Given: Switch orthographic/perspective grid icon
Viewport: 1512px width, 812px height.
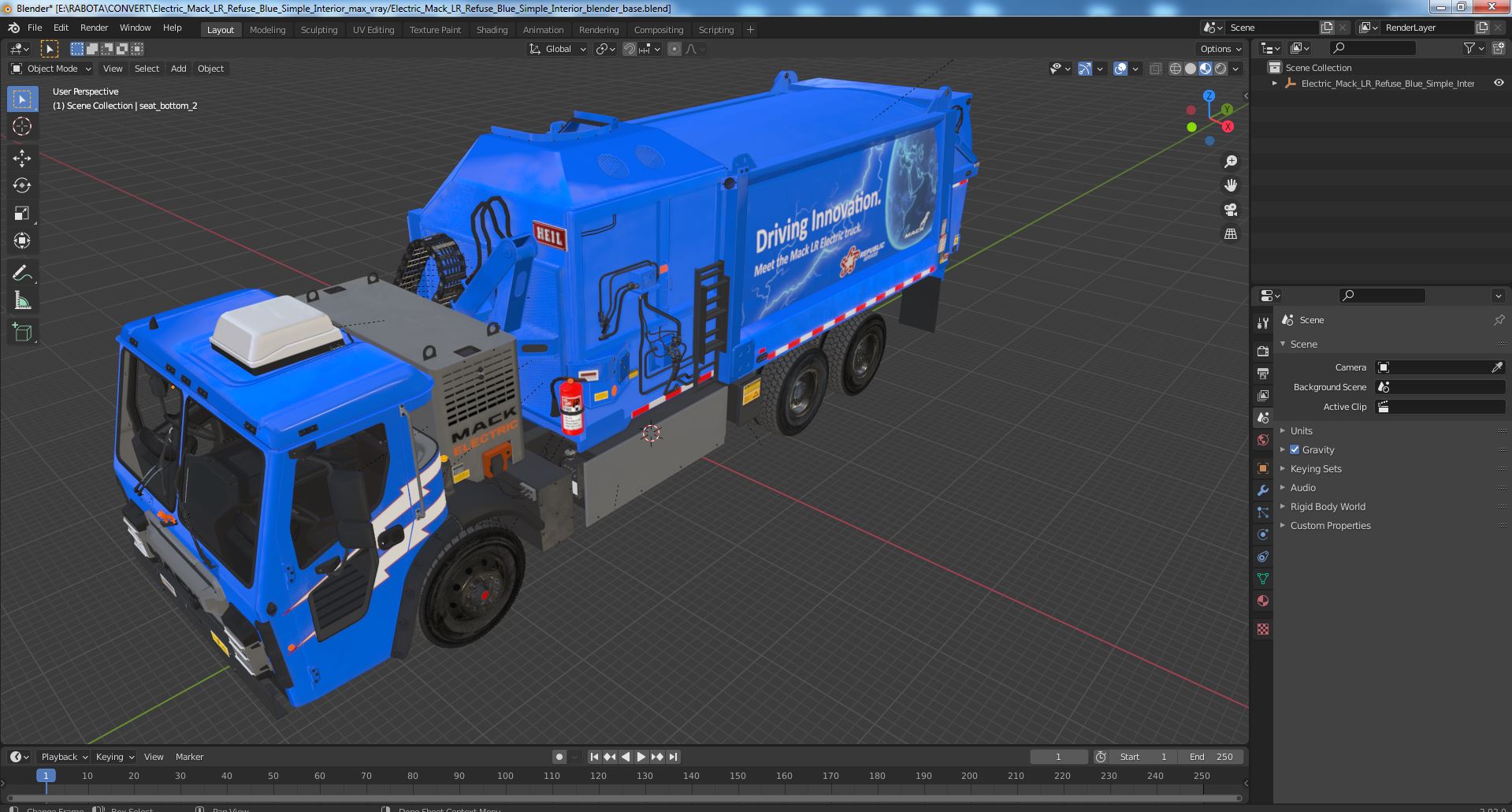Looking at the screenshot, I should 1230,234.
